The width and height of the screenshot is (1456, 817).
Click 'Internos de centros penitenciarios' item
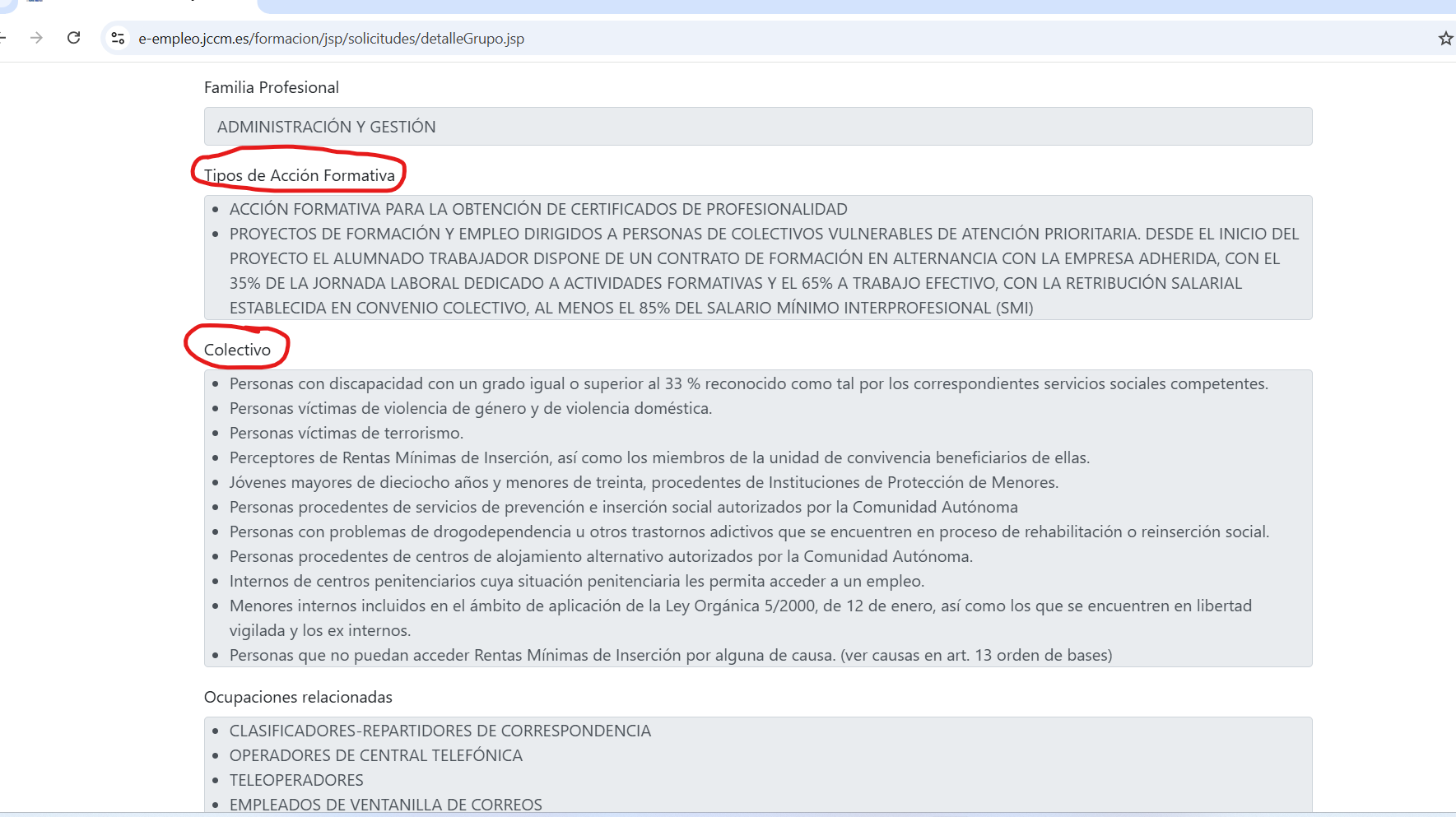pos(577,581)
